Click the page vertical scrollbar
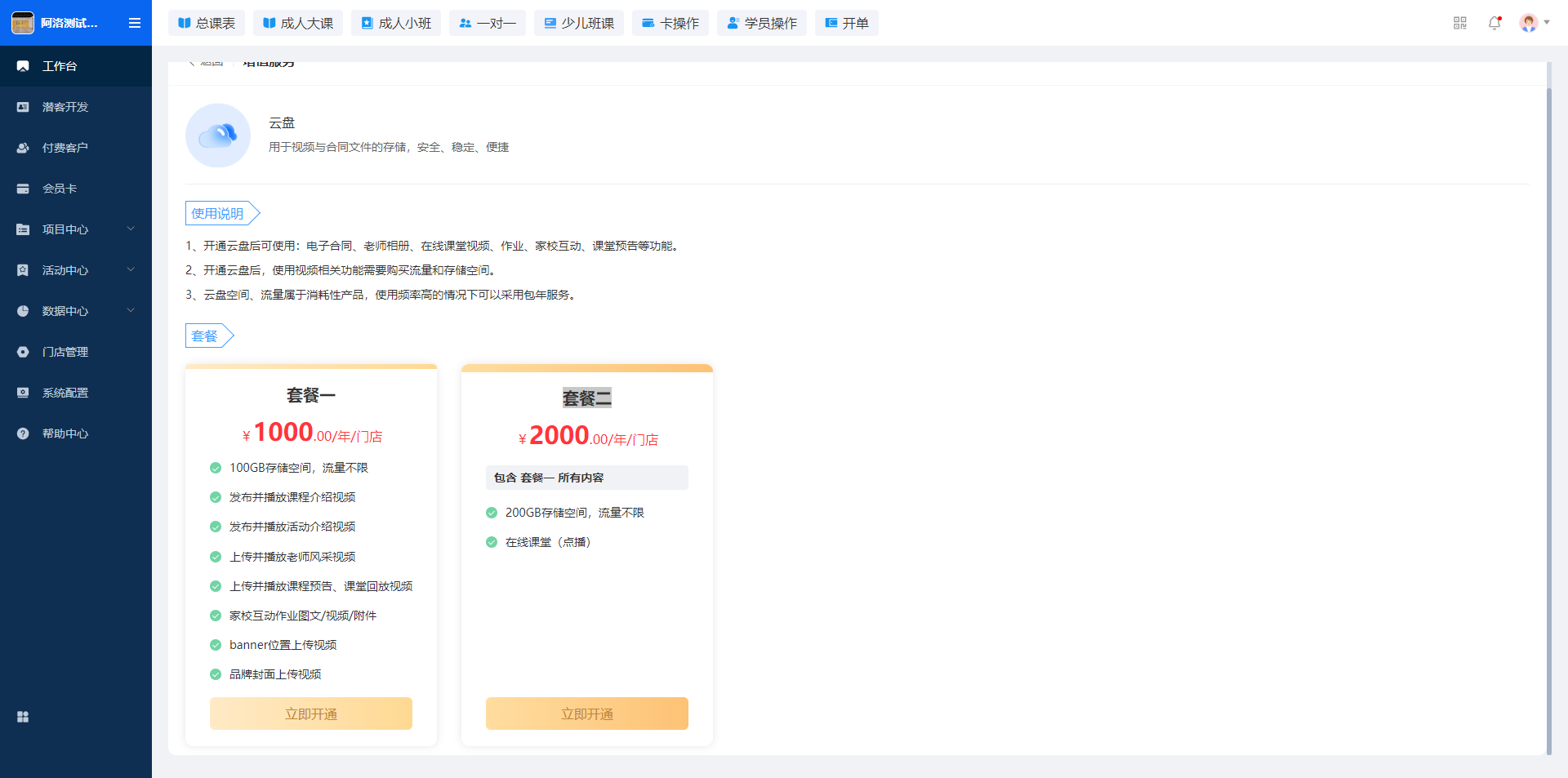1568x778 pixels. point(1548,408)
